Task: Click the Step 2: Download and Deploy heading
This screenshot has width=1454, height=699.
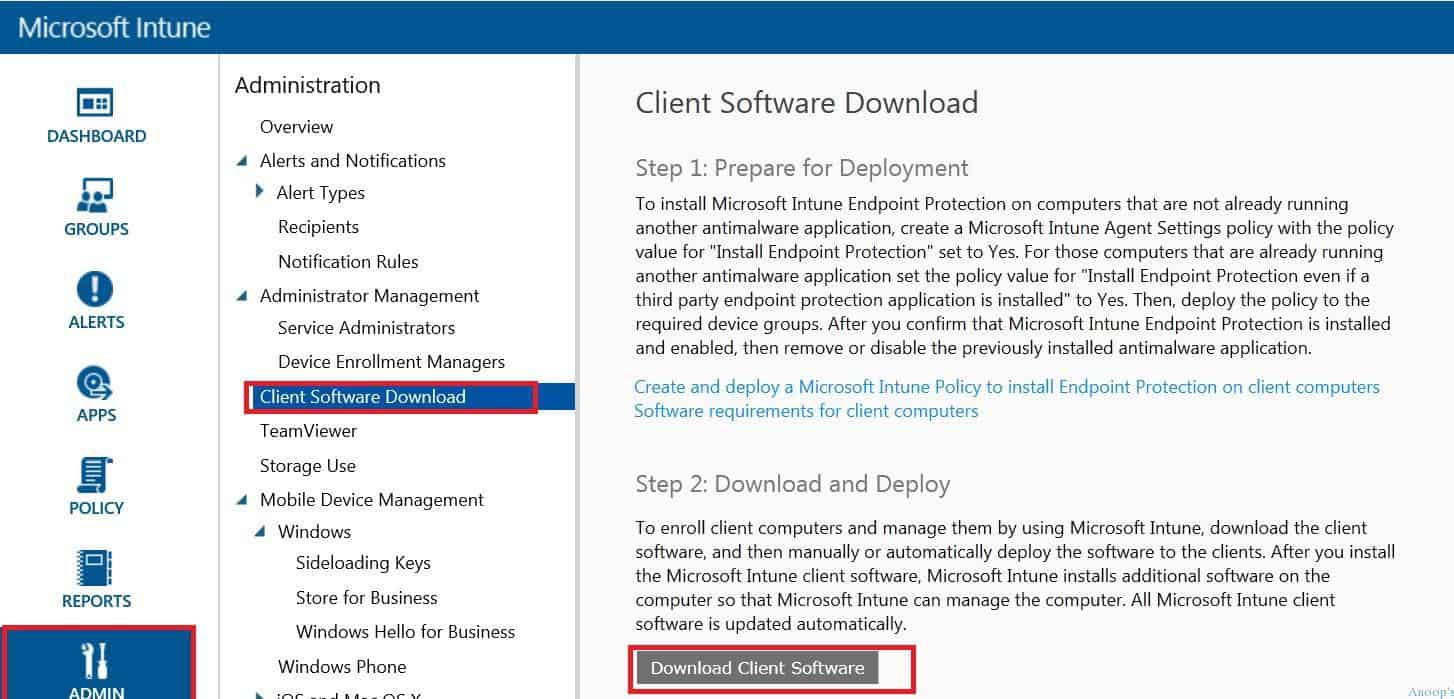Action: tap(792, 484)
